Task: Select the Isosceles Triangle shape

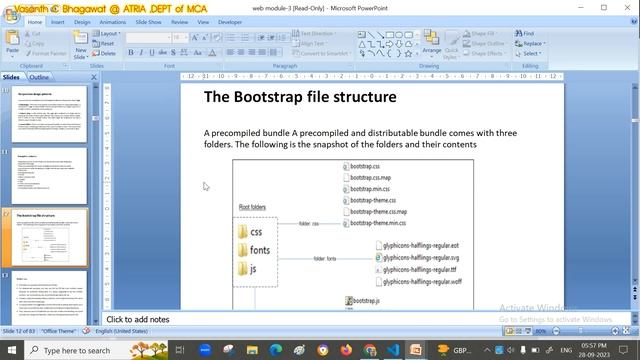Action: [x=362, y=44]
